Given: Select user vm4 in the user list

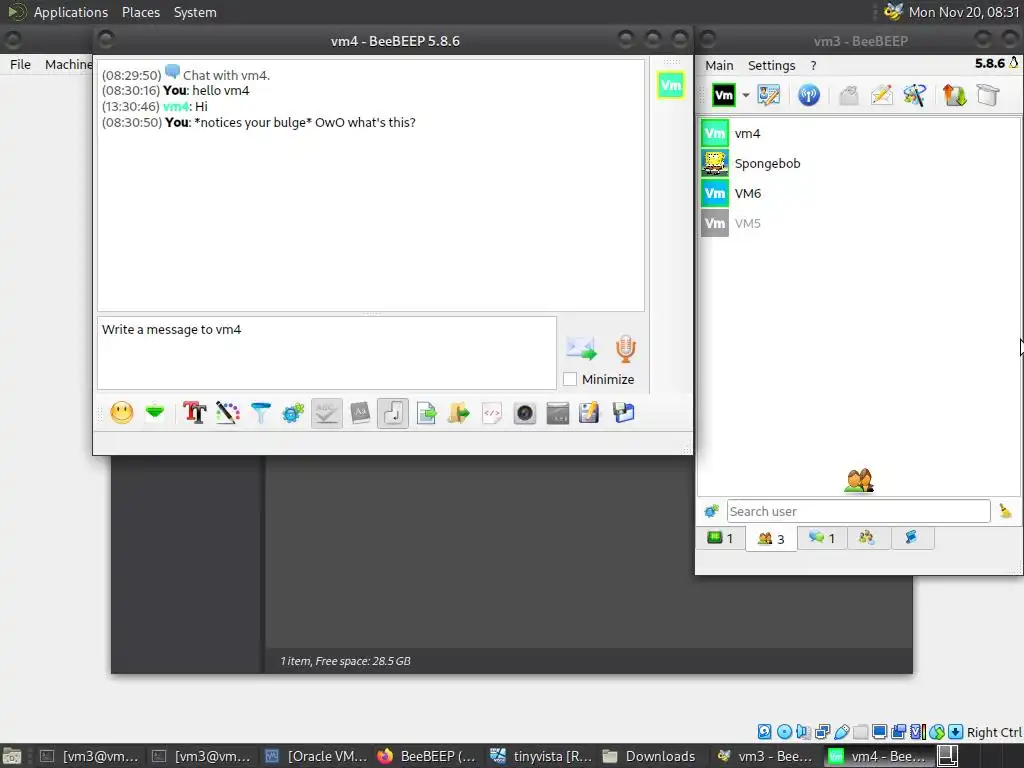Looking at the screenshot, I should [859, 133].
